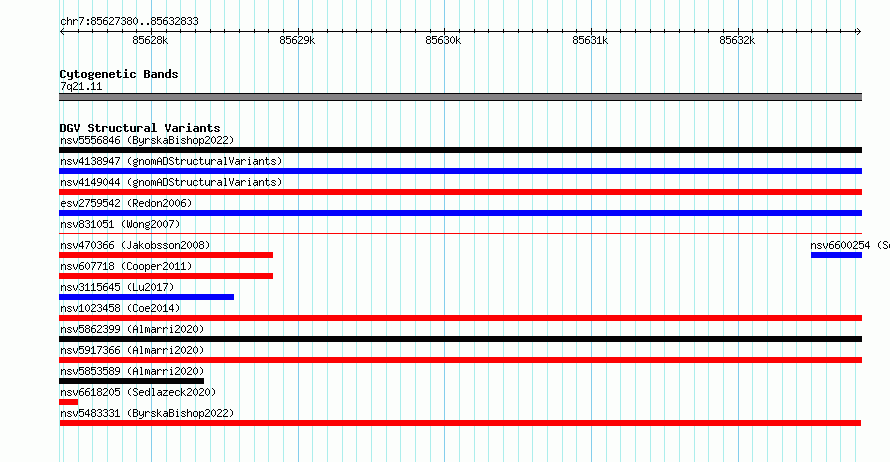Open the esv2759542 (Redon2006) label
The width and height of the screenshot is (890, 462).
pos(126,203)
